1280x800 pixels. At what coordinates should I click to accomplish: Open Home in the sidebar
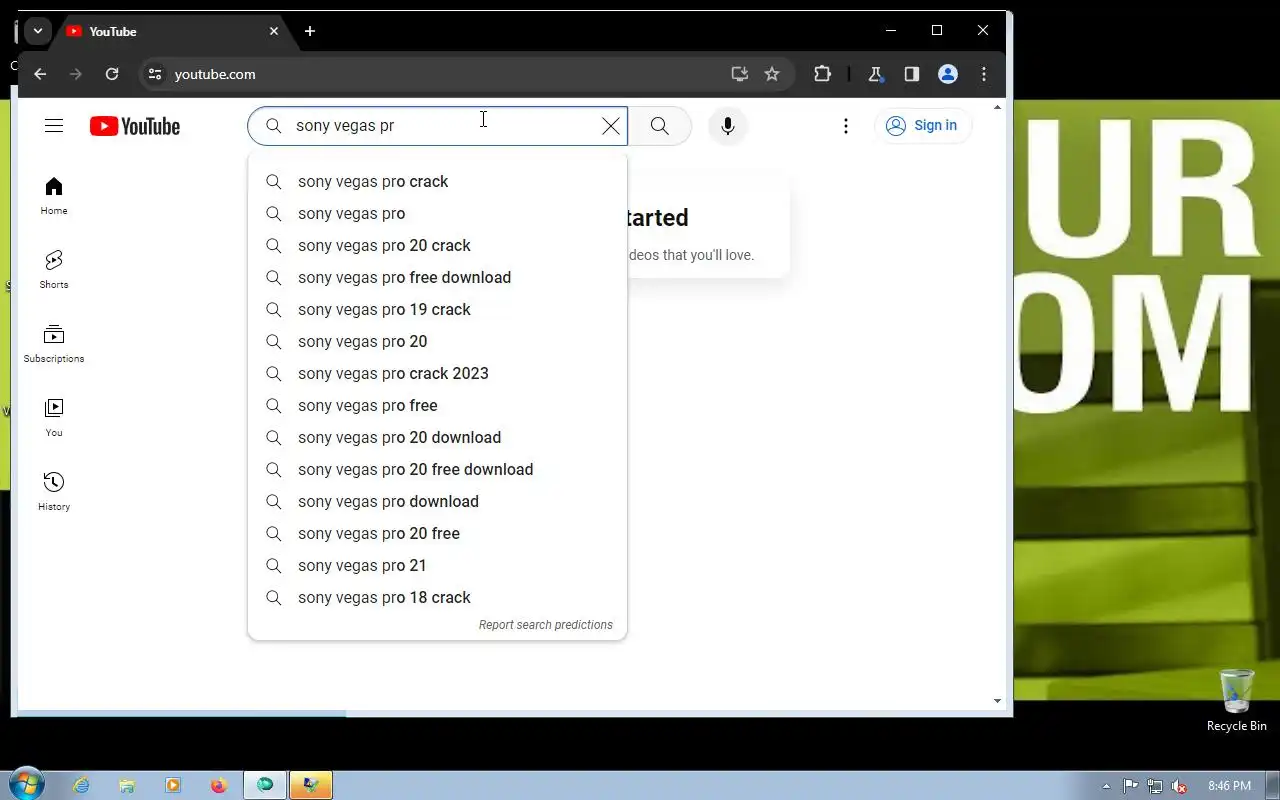(54, 196)
